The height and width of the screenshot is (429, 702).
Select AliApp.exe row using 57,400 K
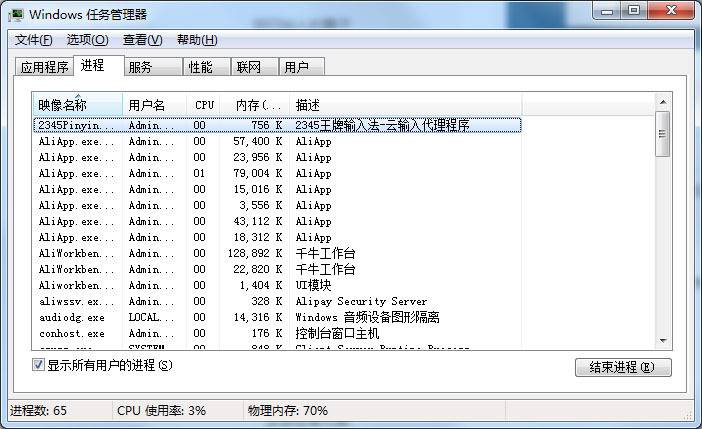278,142
